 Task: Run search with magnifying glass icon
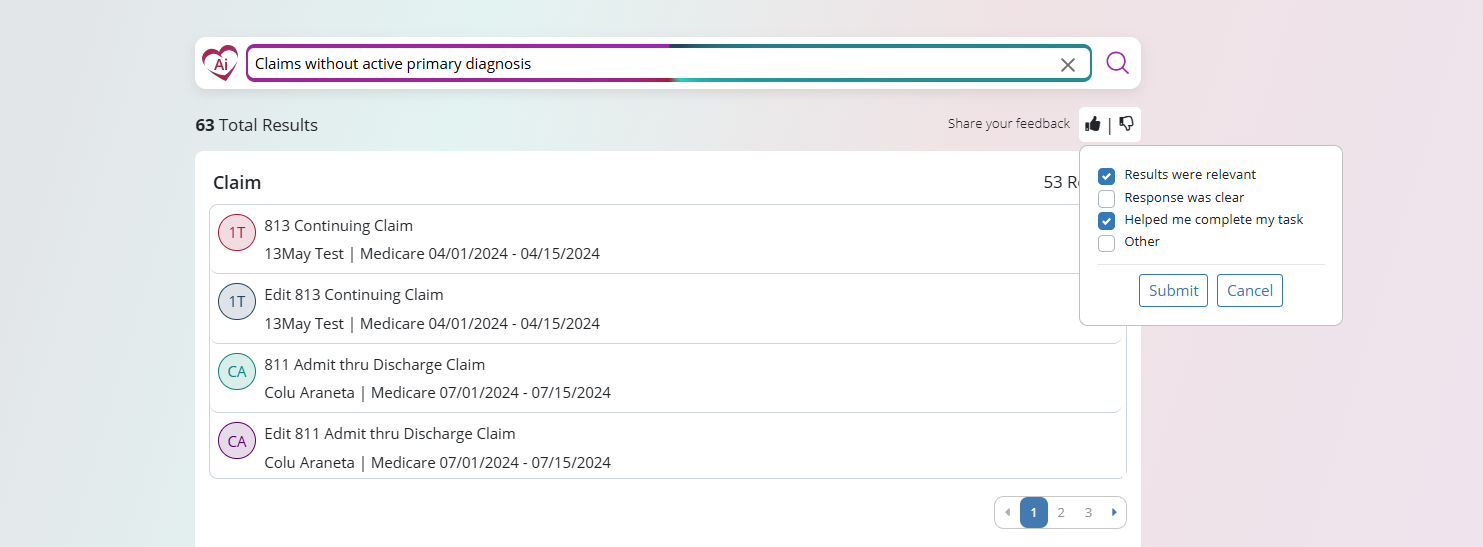pos(1117,64)
